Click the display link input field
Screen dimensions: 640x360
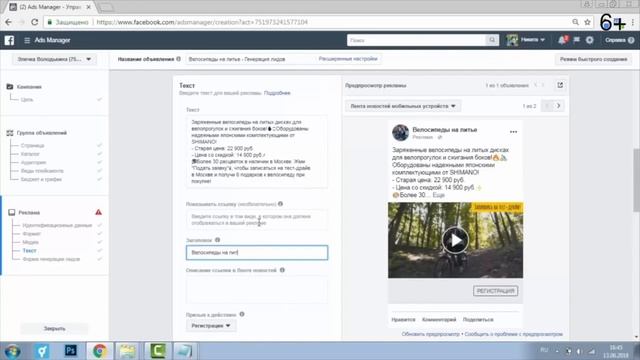coord(257,220)
